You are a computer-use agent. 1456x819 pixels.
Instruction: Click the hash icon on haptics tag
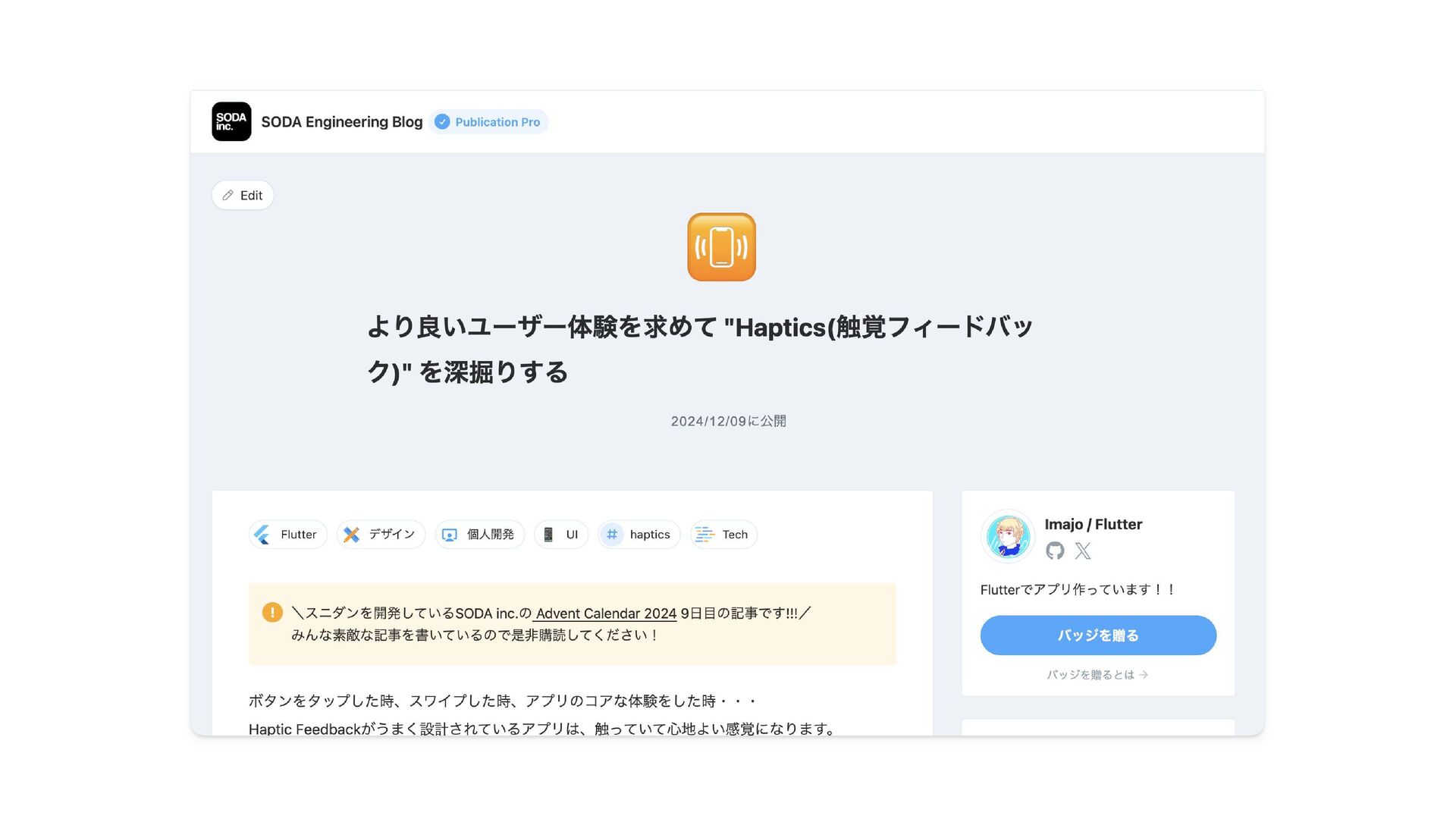[x=612, y=535]
